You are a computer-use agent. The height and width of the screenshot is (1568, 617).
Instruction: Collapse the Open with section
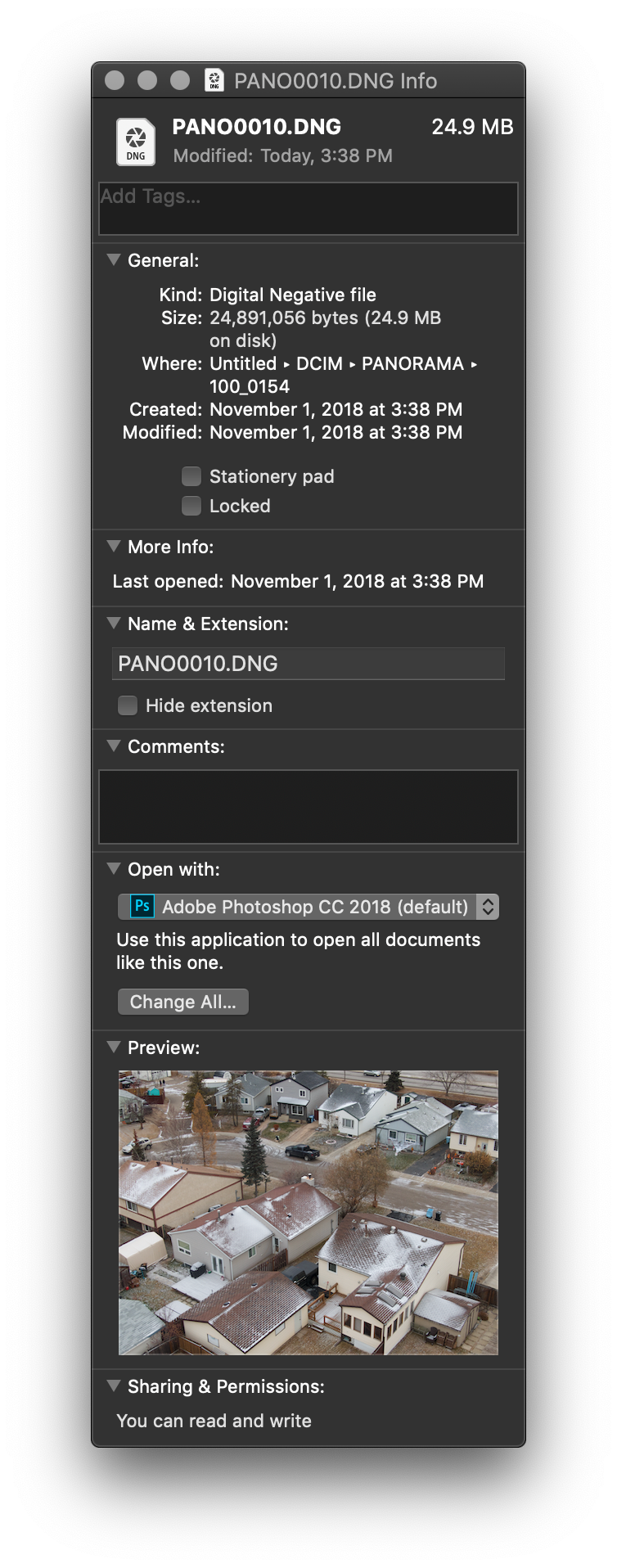[x=114, y=868]
